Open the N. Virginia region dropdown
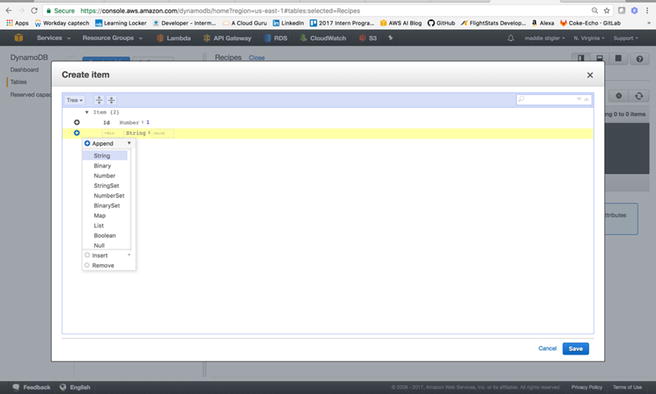Viewport: 656px width, 394px height. click(x=589, y=38)
